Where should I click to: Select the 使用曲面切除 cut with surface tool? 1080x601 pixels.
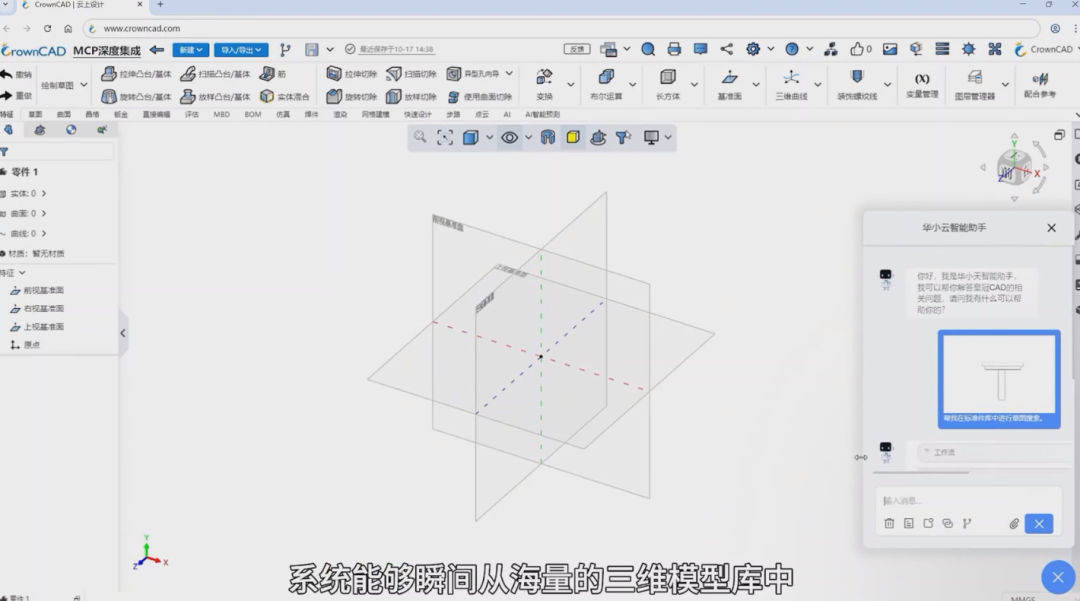coord(479,96)
